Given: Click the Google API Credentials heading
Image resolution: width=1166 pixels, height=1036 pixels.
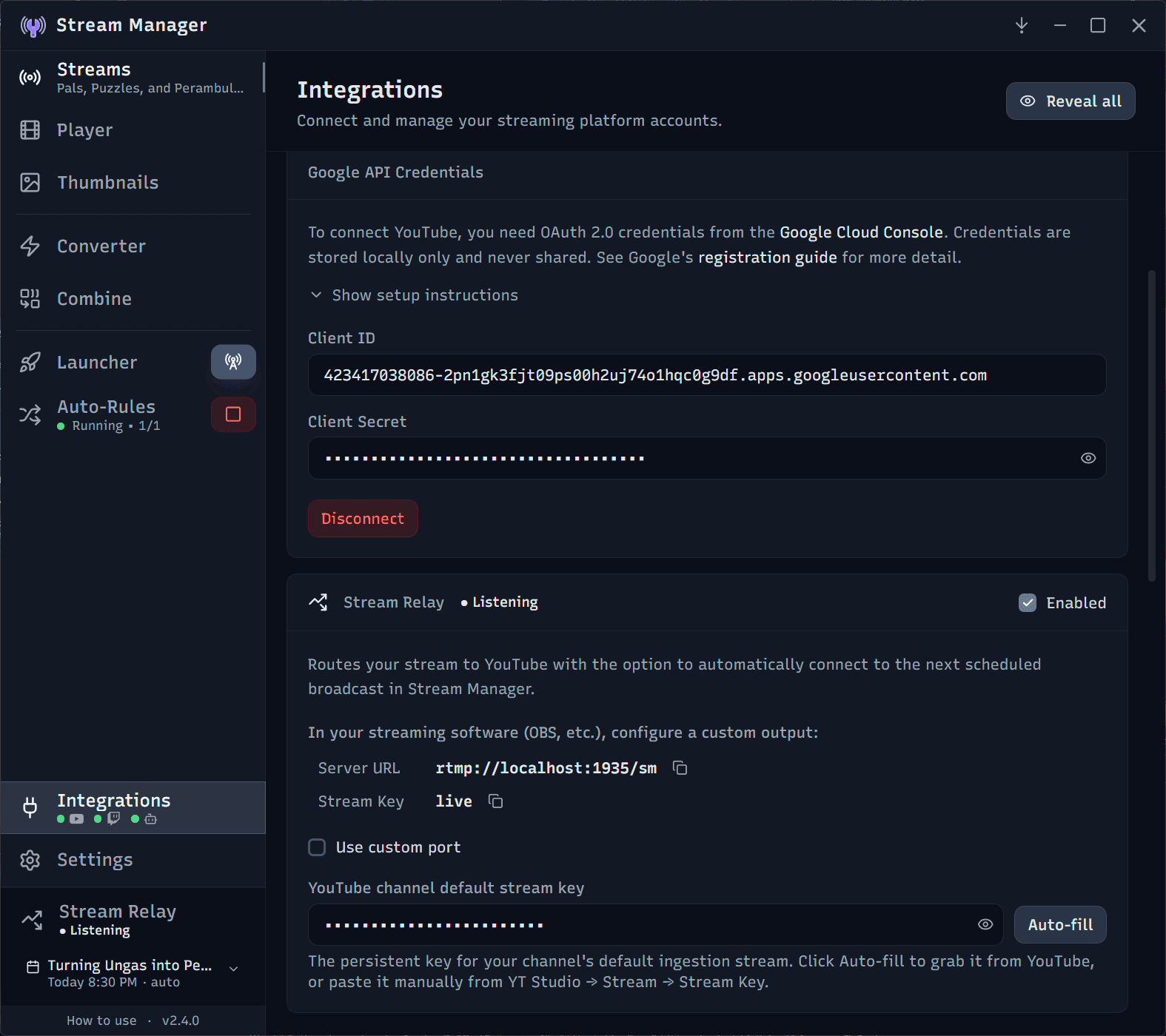Looking at the screenshot, I should coord(395,172).
